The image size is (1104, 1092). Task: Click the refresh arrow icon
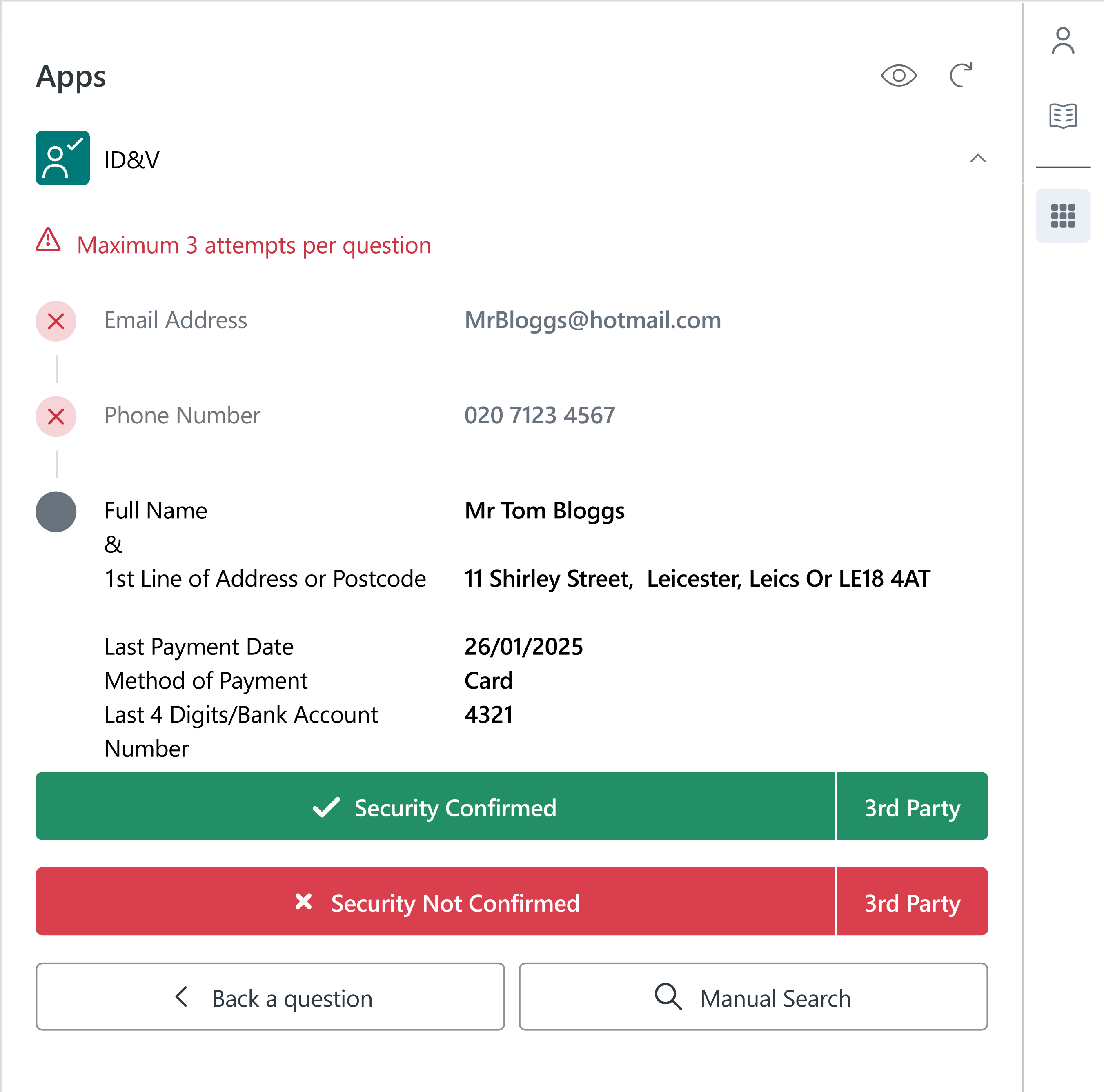pyautogui.click(x=961, y=75)
